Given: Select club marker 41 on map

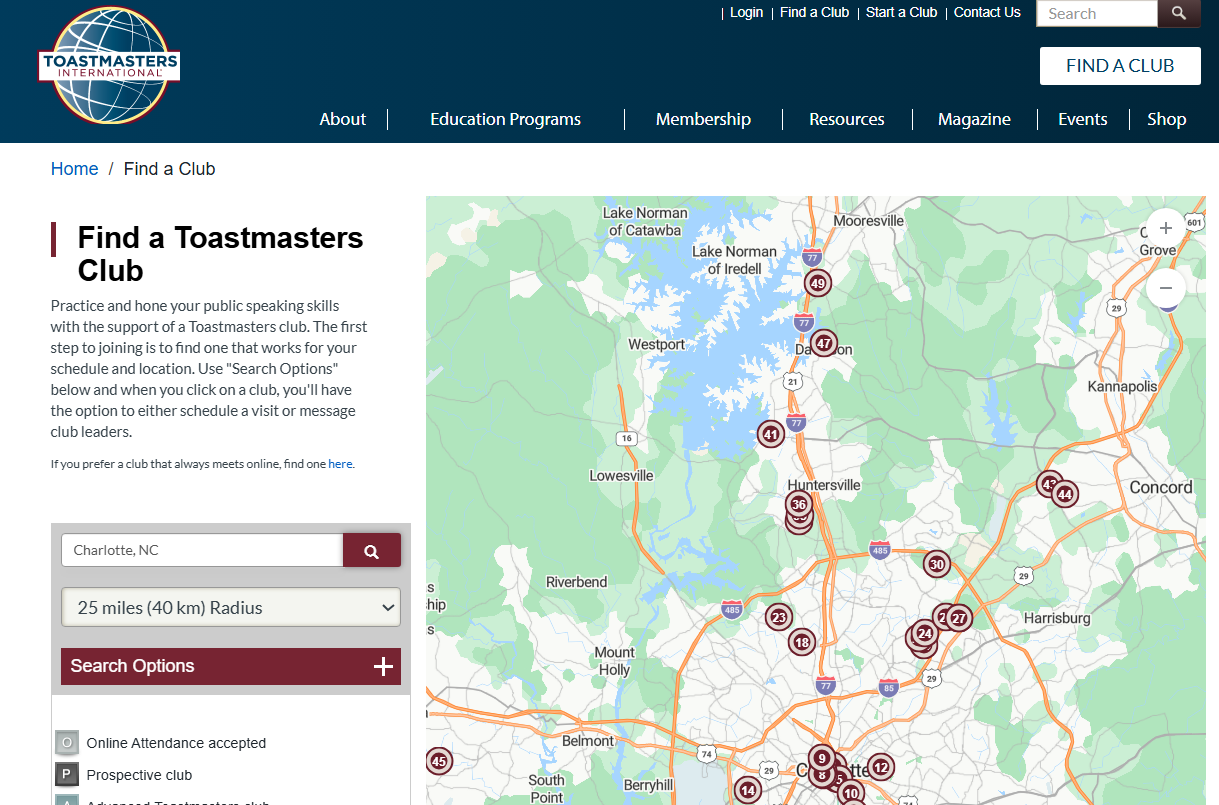Looking at the screenshot, I should pos(770,435).
